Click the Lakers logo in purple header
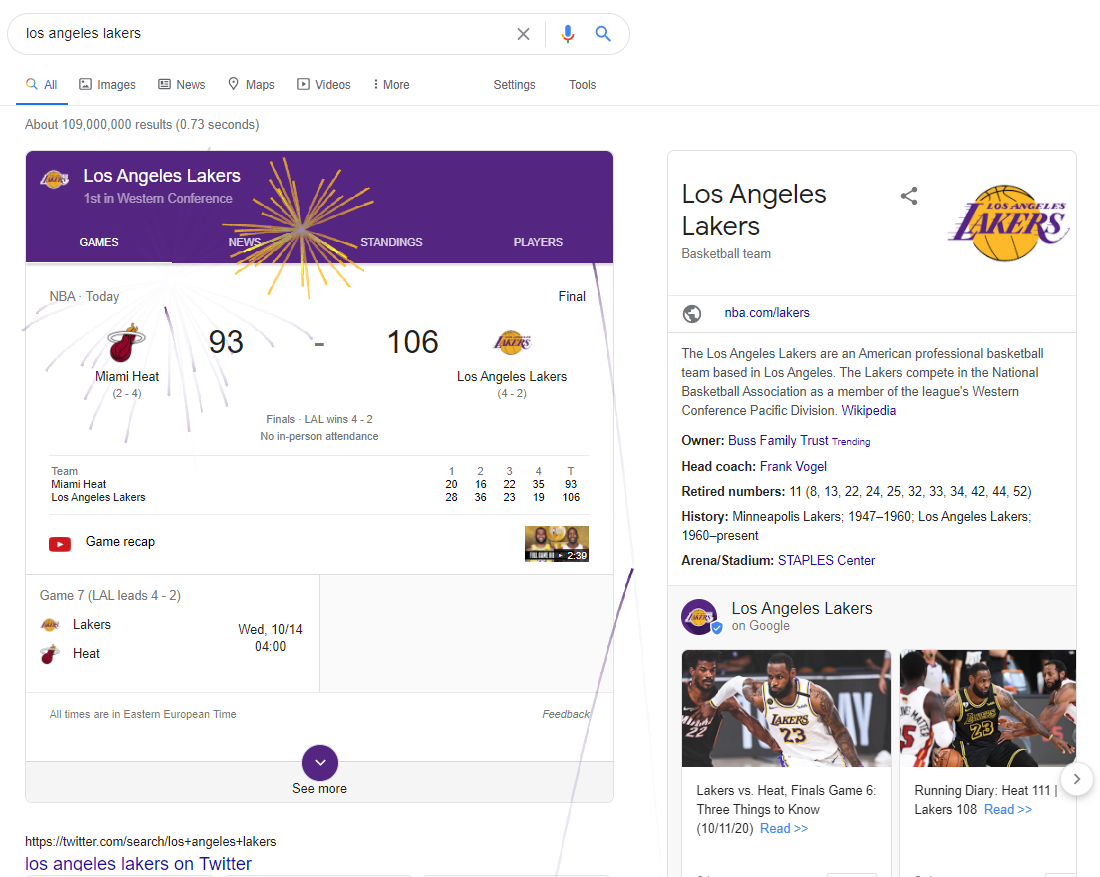This screenshot has height=877, width=1100. tap(55, 180)
